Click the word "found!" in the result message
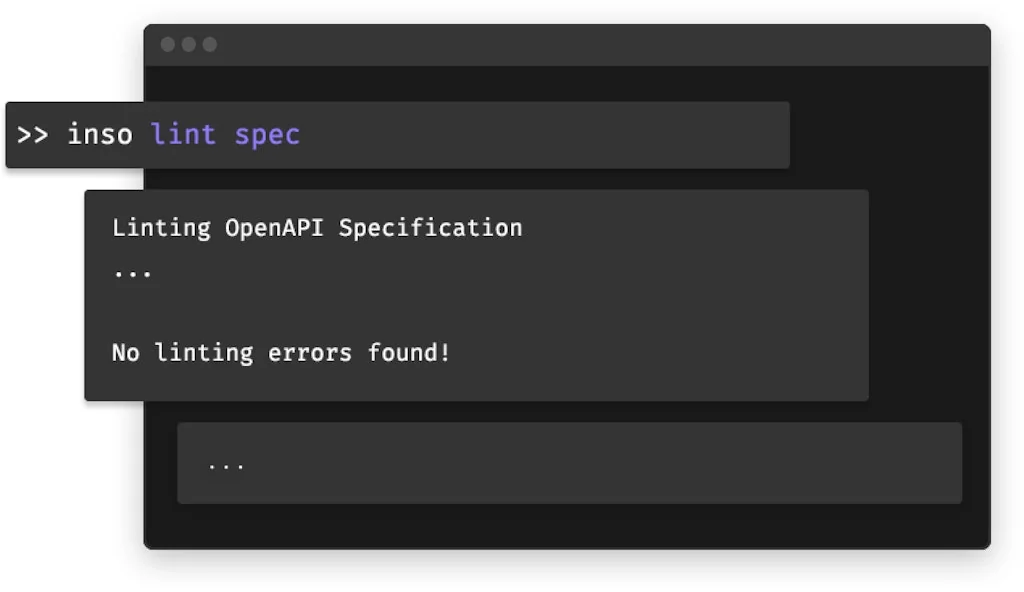Viewport: 1024px width, 592px height. (x=409, y=353)
